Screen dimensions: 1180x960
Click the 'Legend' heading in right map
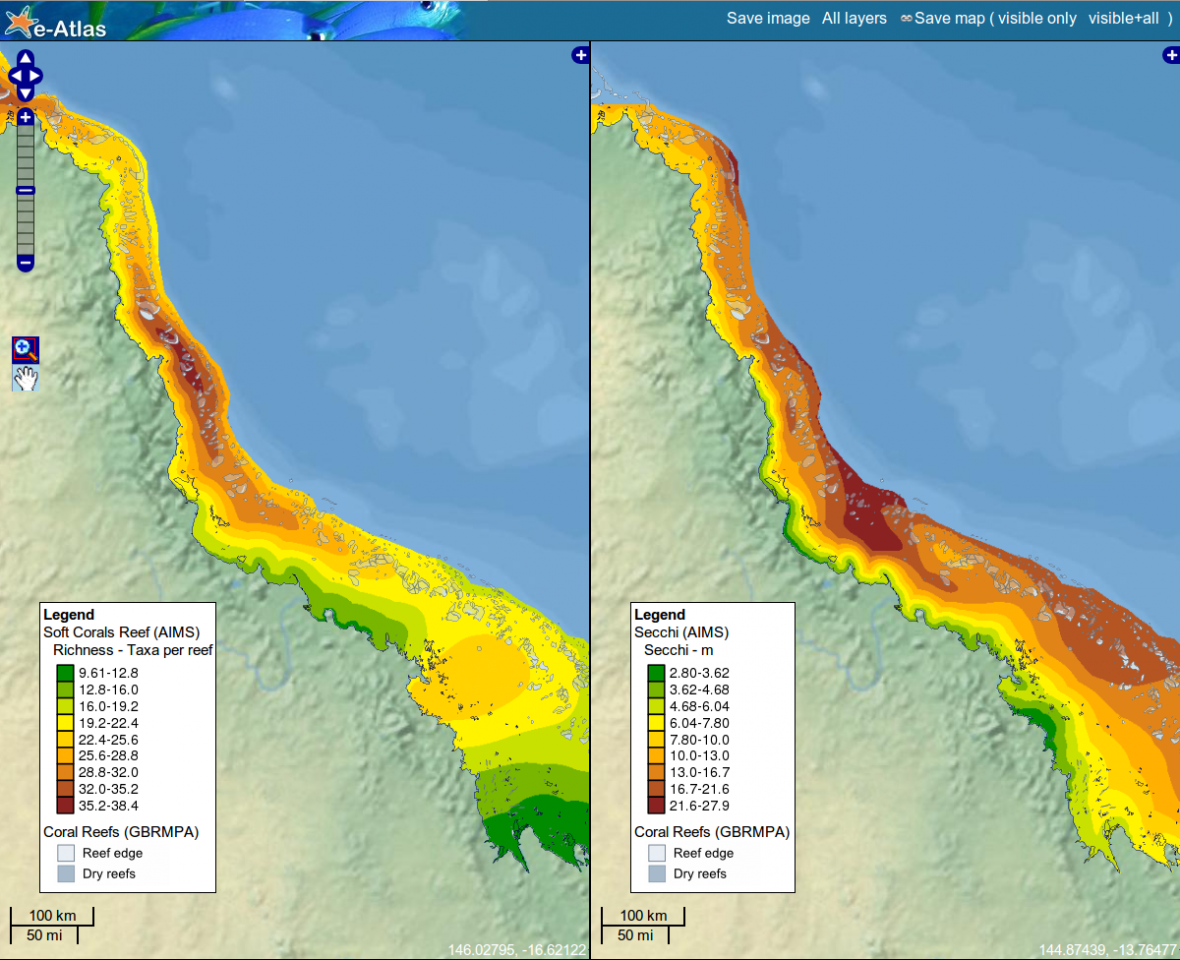tap(659, 614)
